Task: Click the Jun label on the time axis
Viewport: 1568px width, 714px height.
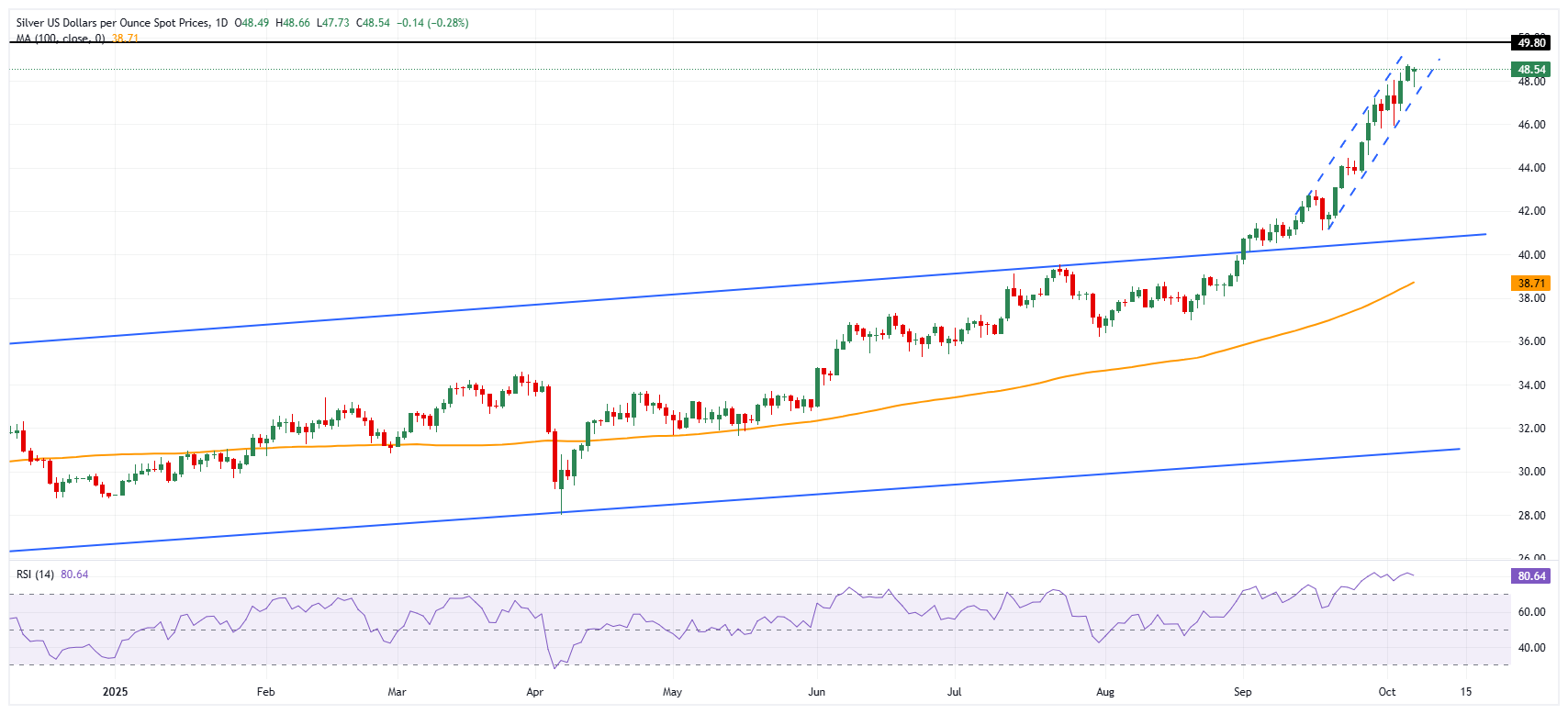Action: pos(816,692)
